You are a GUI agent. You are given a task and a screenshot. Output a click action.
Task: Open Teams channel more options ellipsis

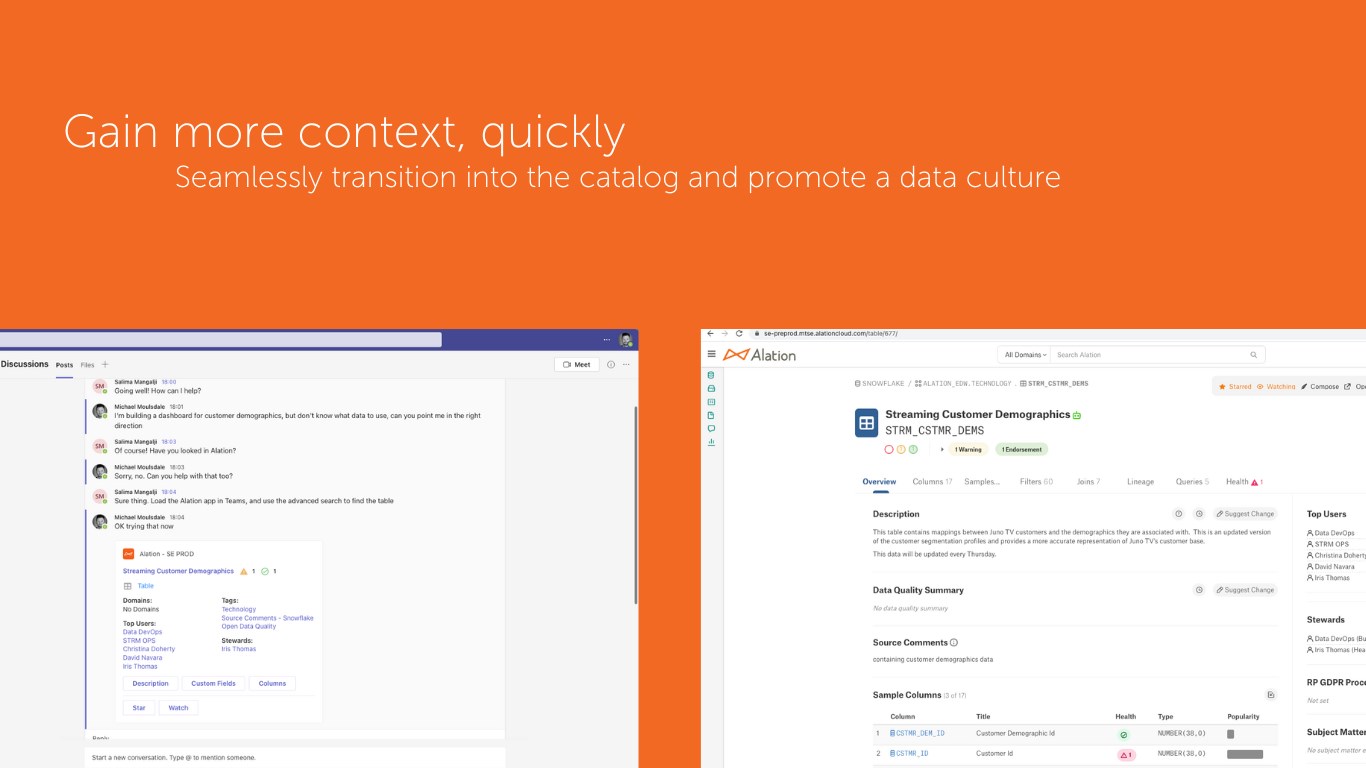626,365
